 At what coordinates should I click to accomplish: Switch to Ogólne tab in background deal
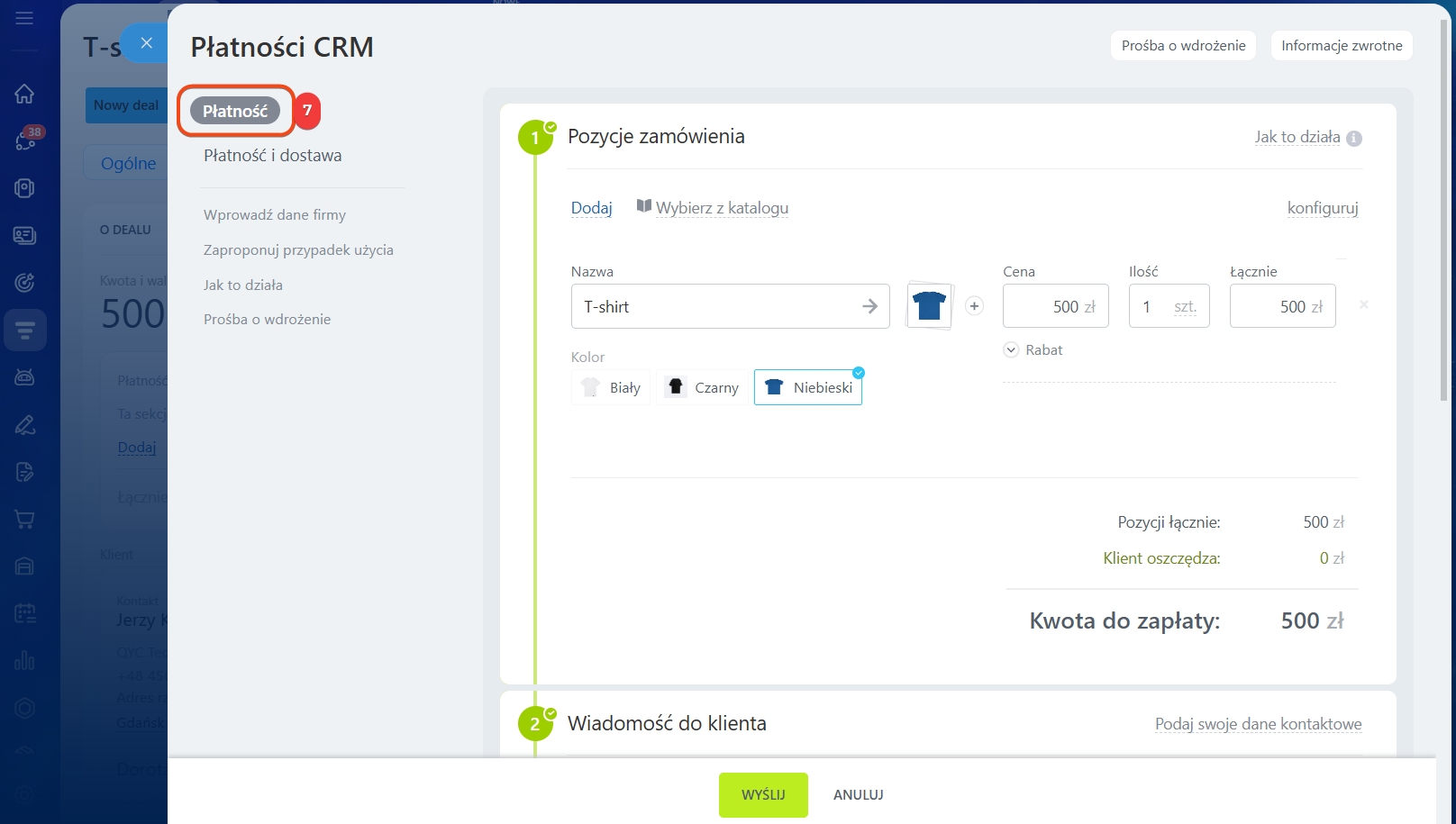[x=128, y=163]
